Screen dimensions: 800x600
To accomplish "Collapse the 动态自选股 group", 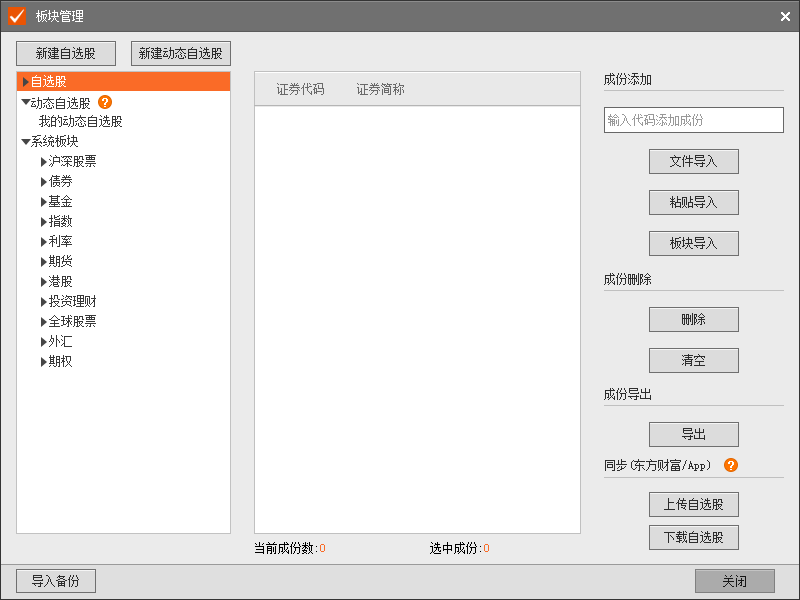I will click(x=26, y=102).
